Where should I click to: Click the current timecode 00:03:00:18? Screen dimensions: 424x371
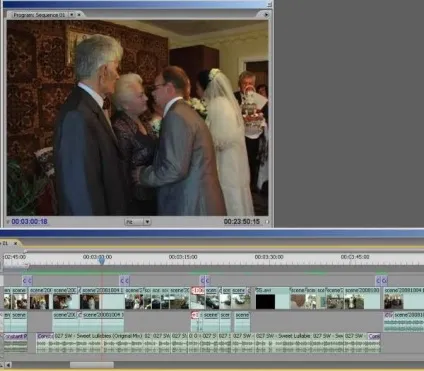29,222
